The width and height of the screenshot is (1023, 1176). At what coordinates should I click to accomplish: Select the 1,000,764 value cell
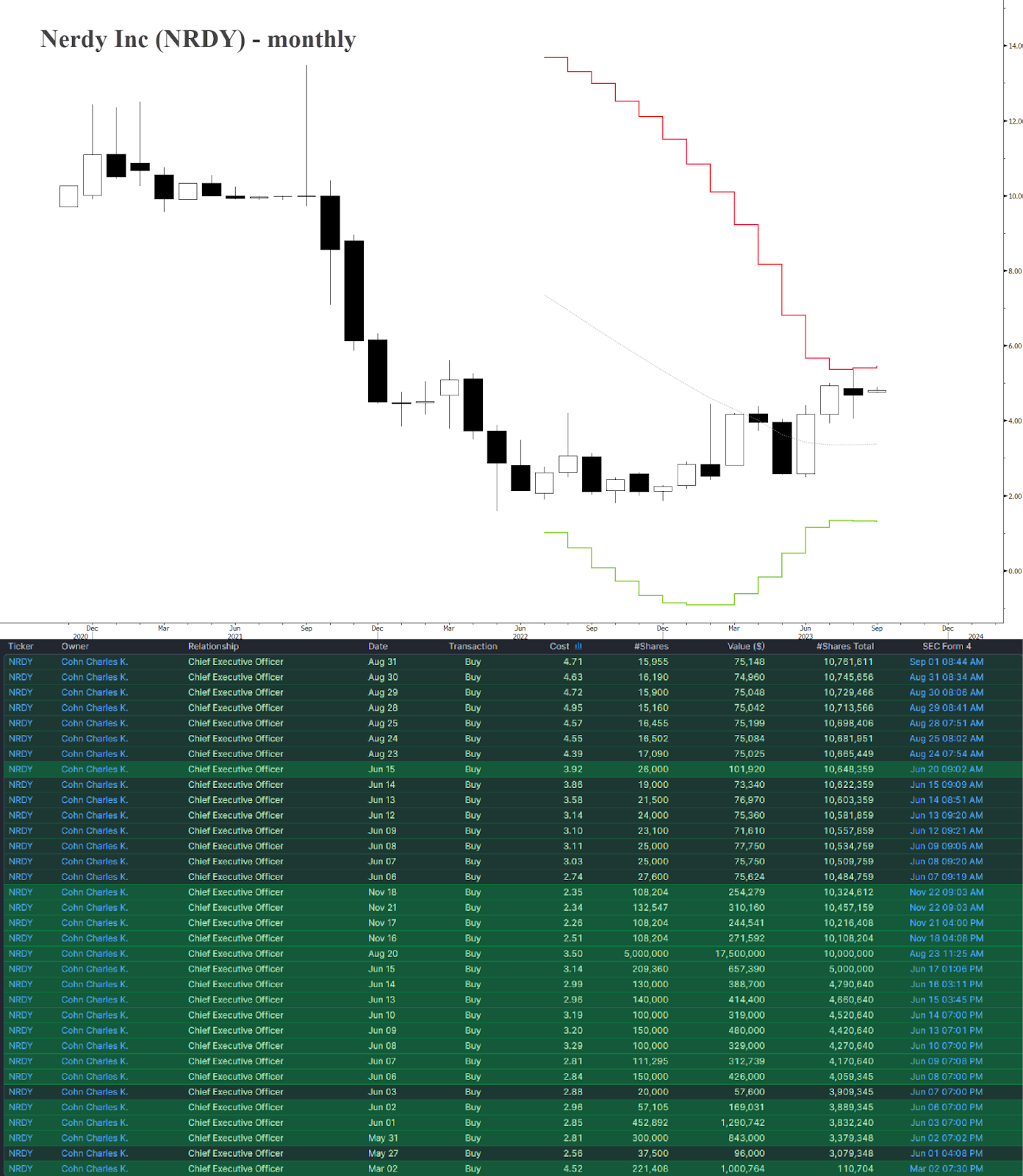(x=743, y=1169)
